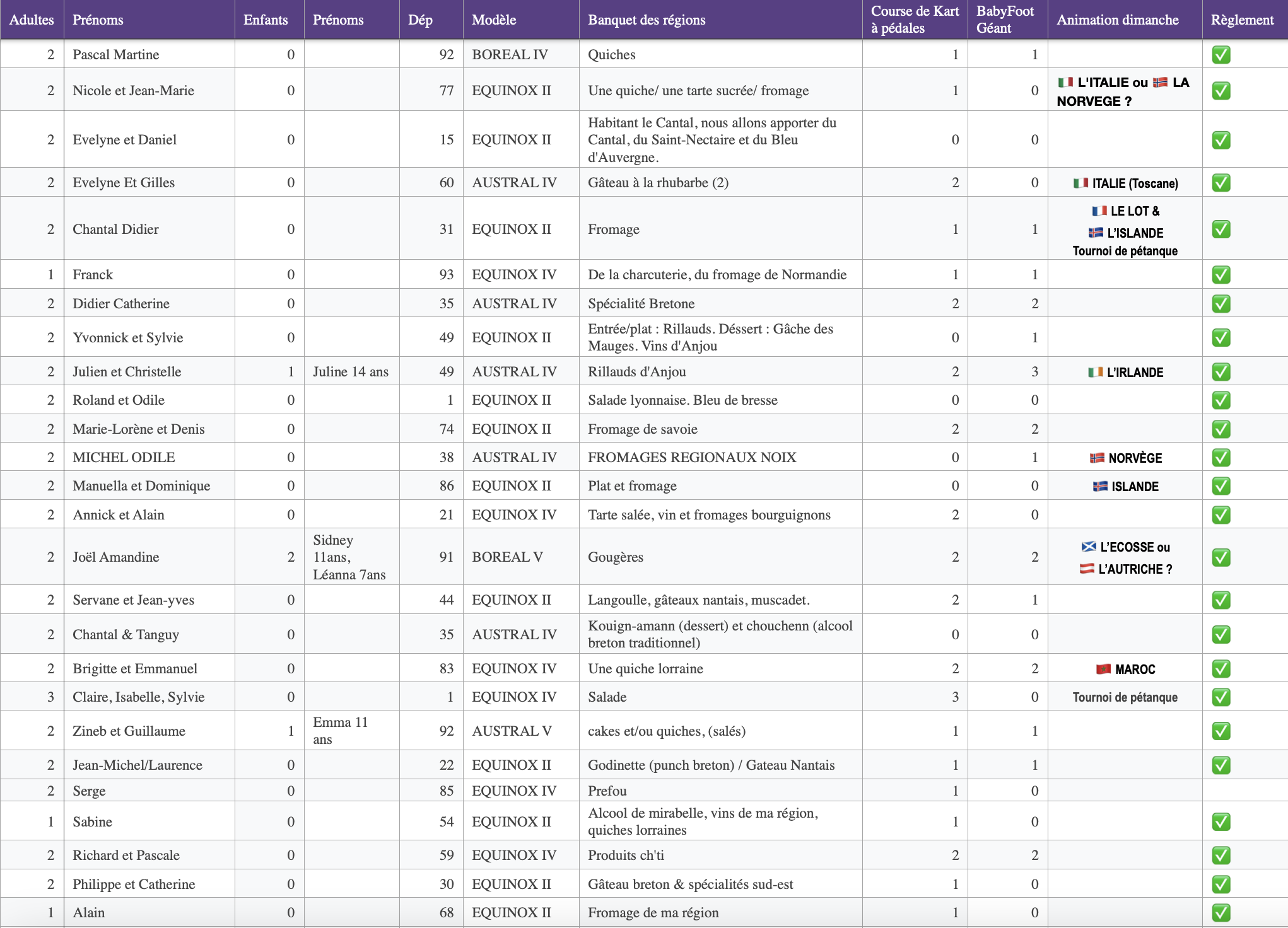Select the cell 'Gâteau à la rhubarbe (2)'
Viewport: 1288px width, 928px height.
click(721, 183)
